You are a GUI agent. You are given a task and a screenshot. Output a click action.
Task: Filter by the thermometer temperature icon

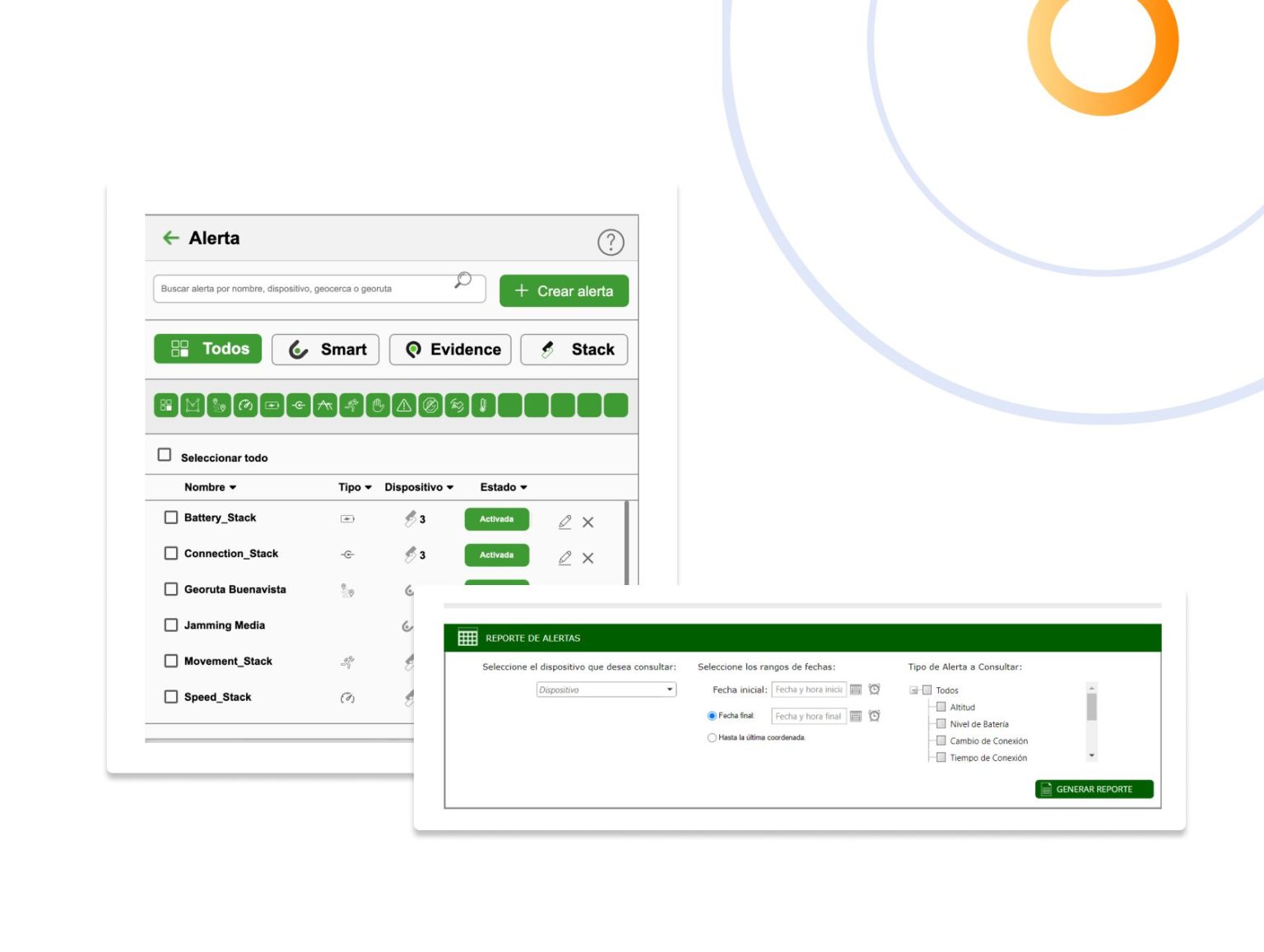[x=483, y=405]
